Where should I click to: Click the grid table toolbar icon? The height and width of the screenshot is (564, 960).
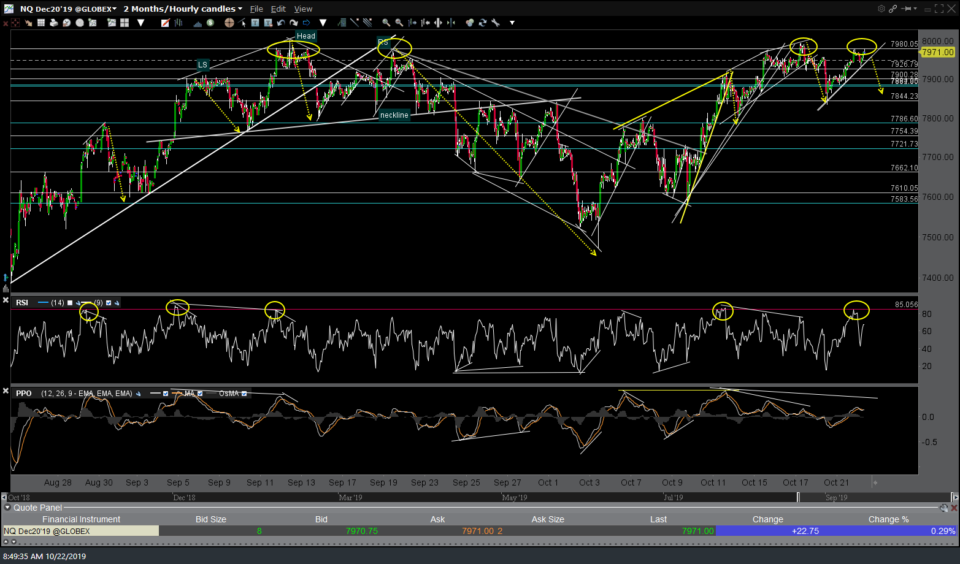[x=41, y=23]
